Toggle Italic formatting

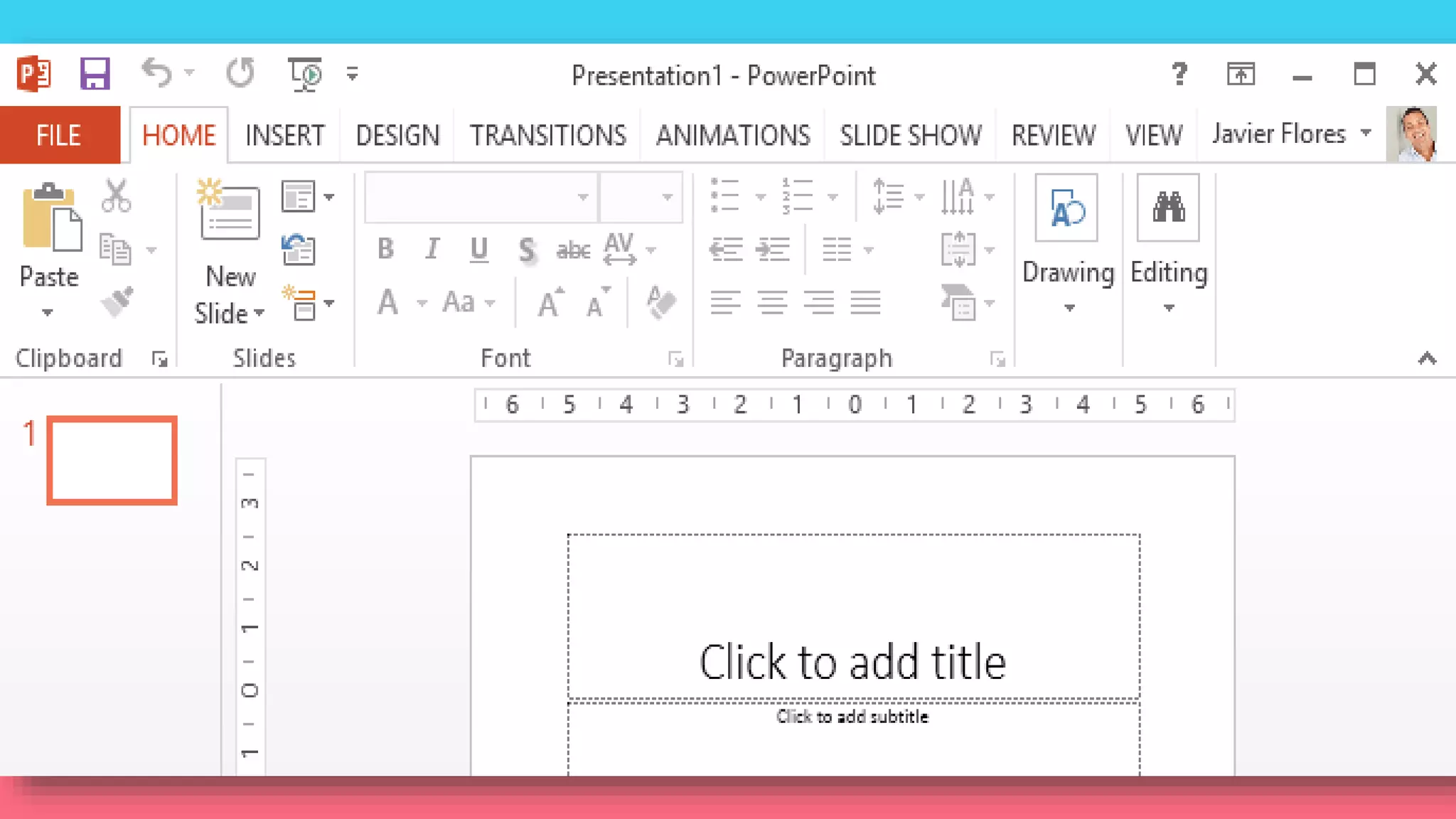432,249
